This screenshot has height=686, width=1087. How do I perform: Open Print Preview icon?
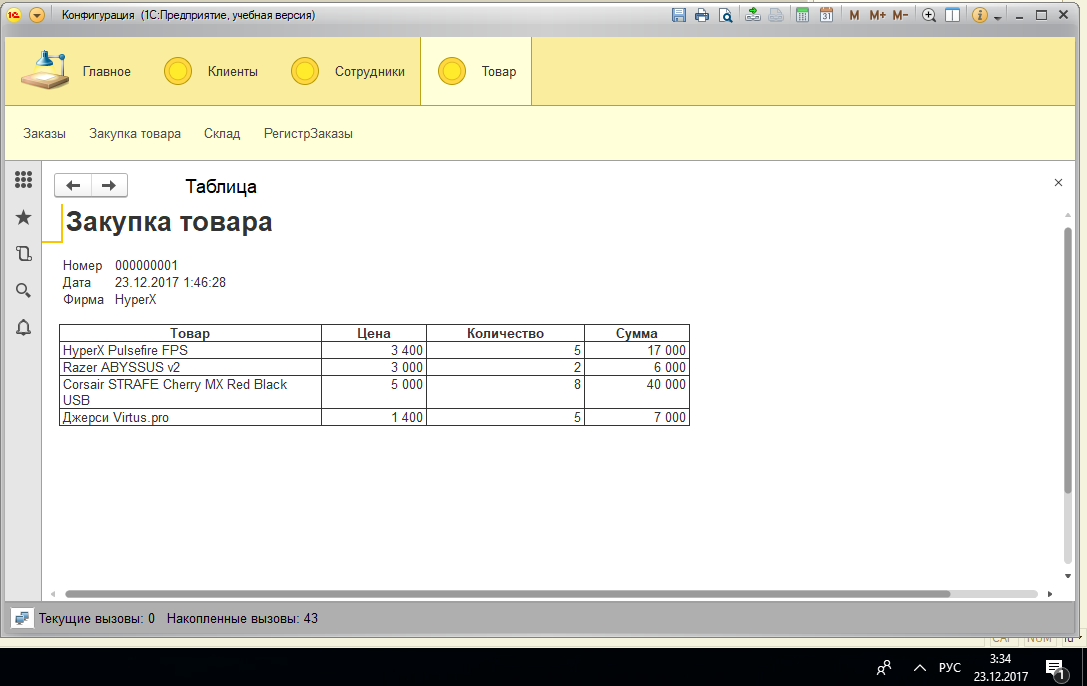[725, 15]
